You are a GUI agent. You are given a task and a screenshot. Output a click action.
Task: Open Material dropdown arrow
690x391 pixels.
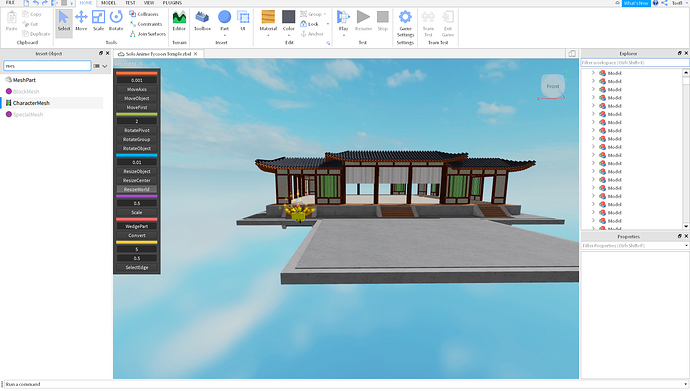pyautogui.click(x=268, y=35)
